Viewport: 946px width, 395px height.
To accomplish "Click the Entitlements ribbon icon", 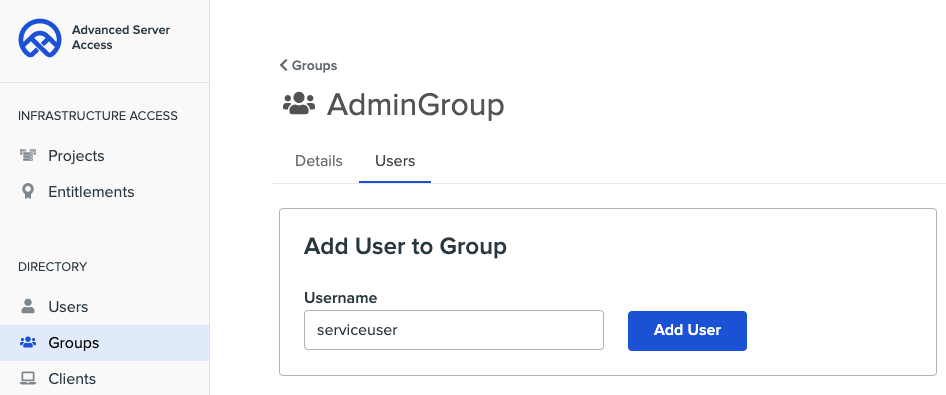I will [x=28, y=192].
